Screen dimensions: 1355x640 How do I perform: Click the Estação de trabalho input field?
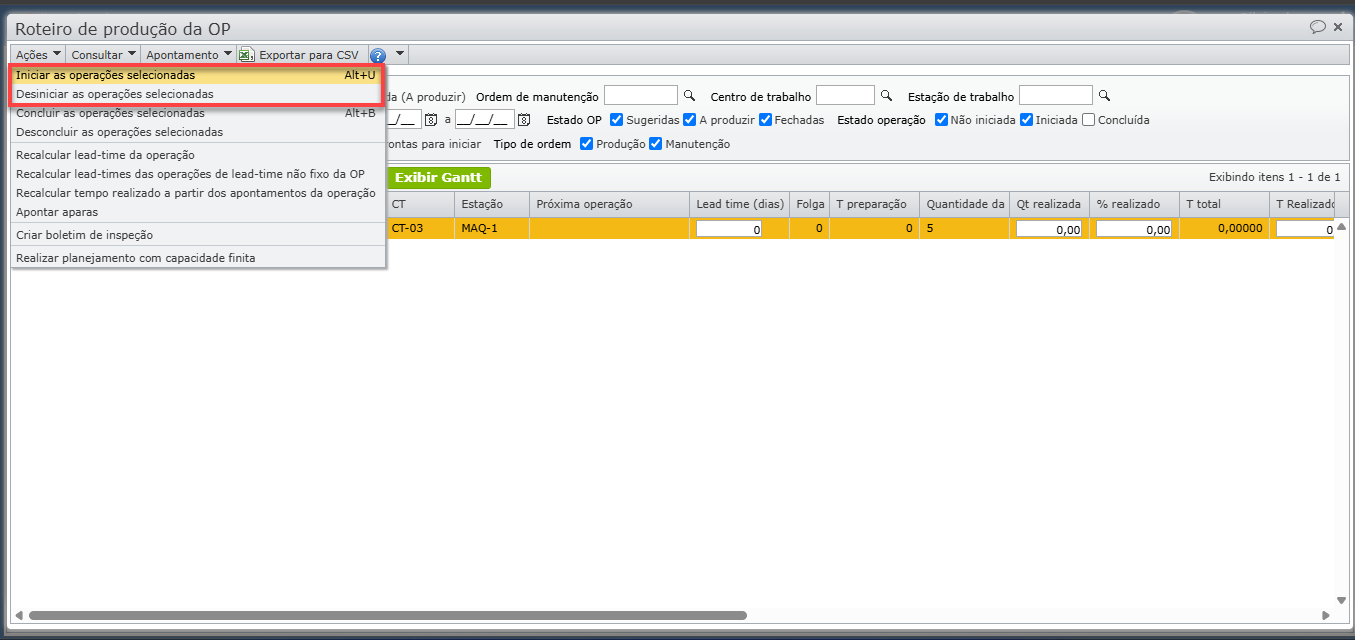(1056, 96)
